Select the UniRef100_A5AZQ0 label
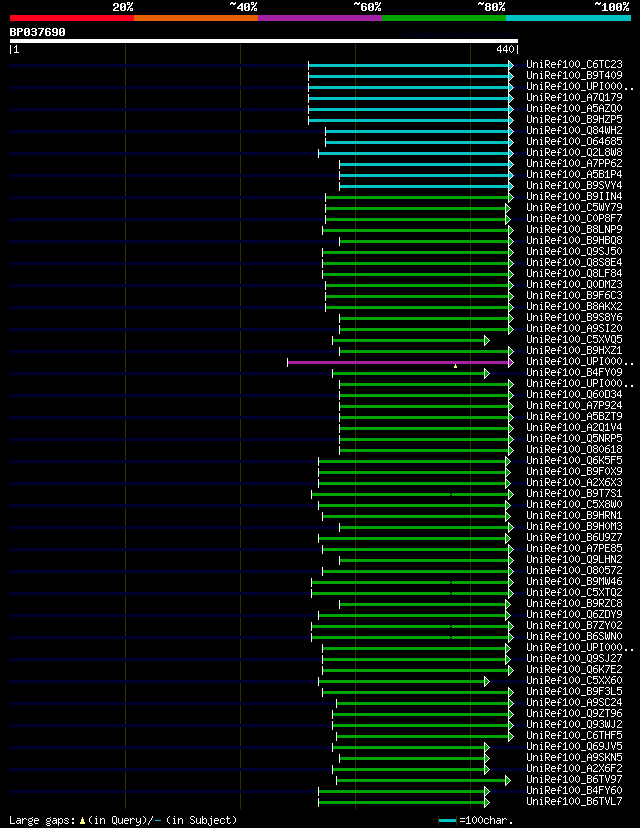This screenshot has width=640, height=828. [575, 108]
